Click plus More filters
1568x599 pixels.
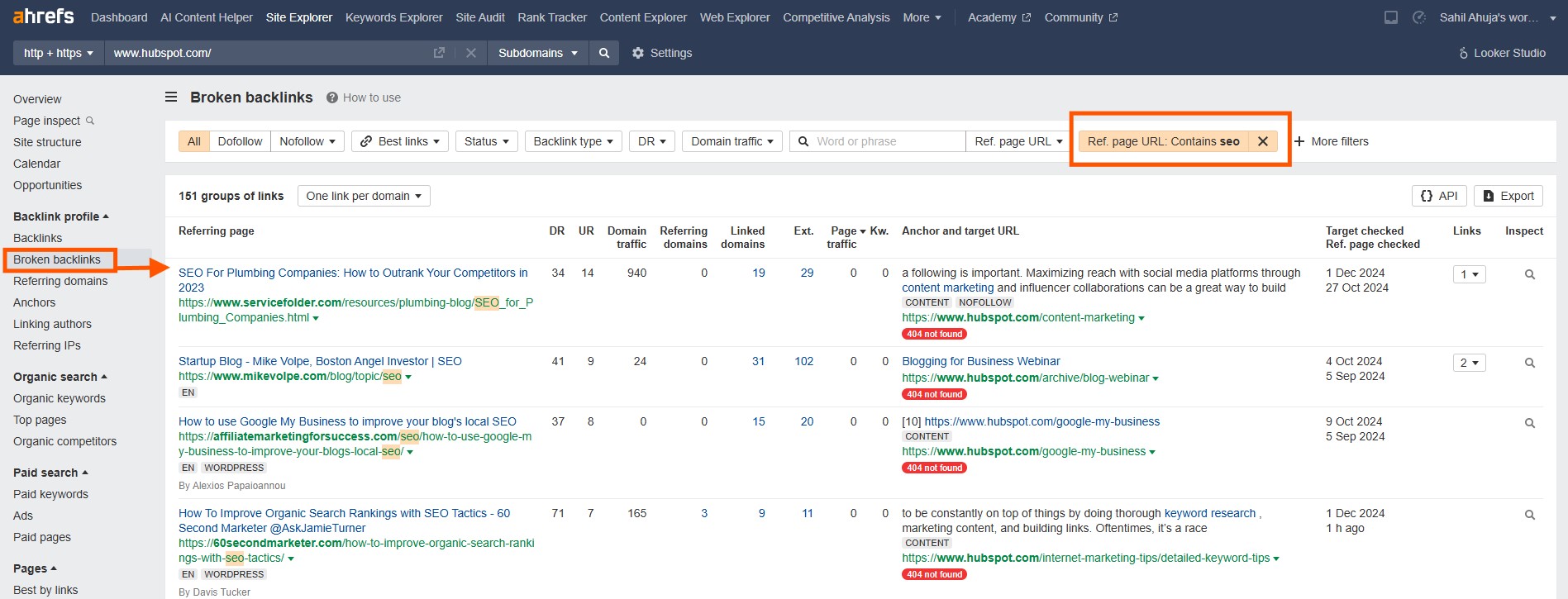[1331, 141]
